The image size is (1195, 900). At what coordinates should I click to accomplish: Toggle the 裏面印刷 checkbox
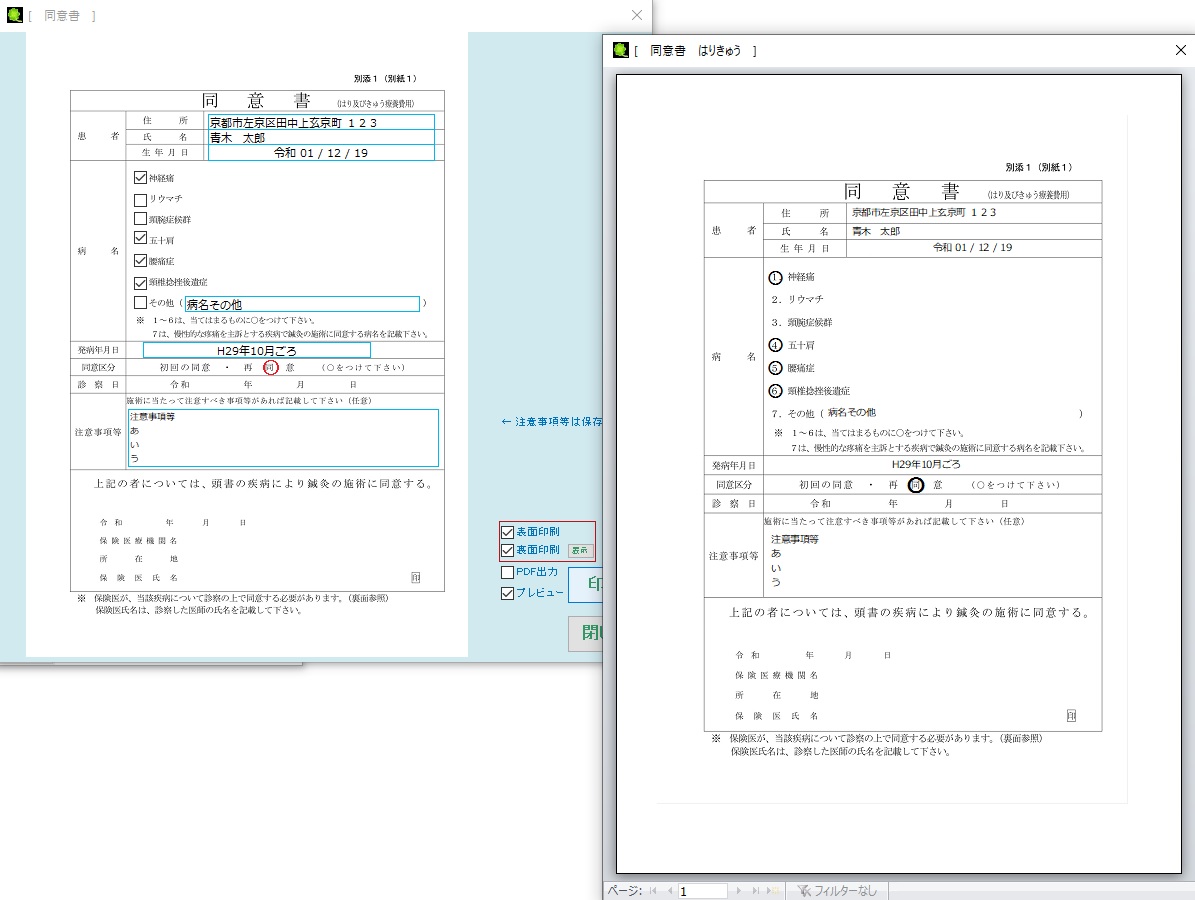508,550
